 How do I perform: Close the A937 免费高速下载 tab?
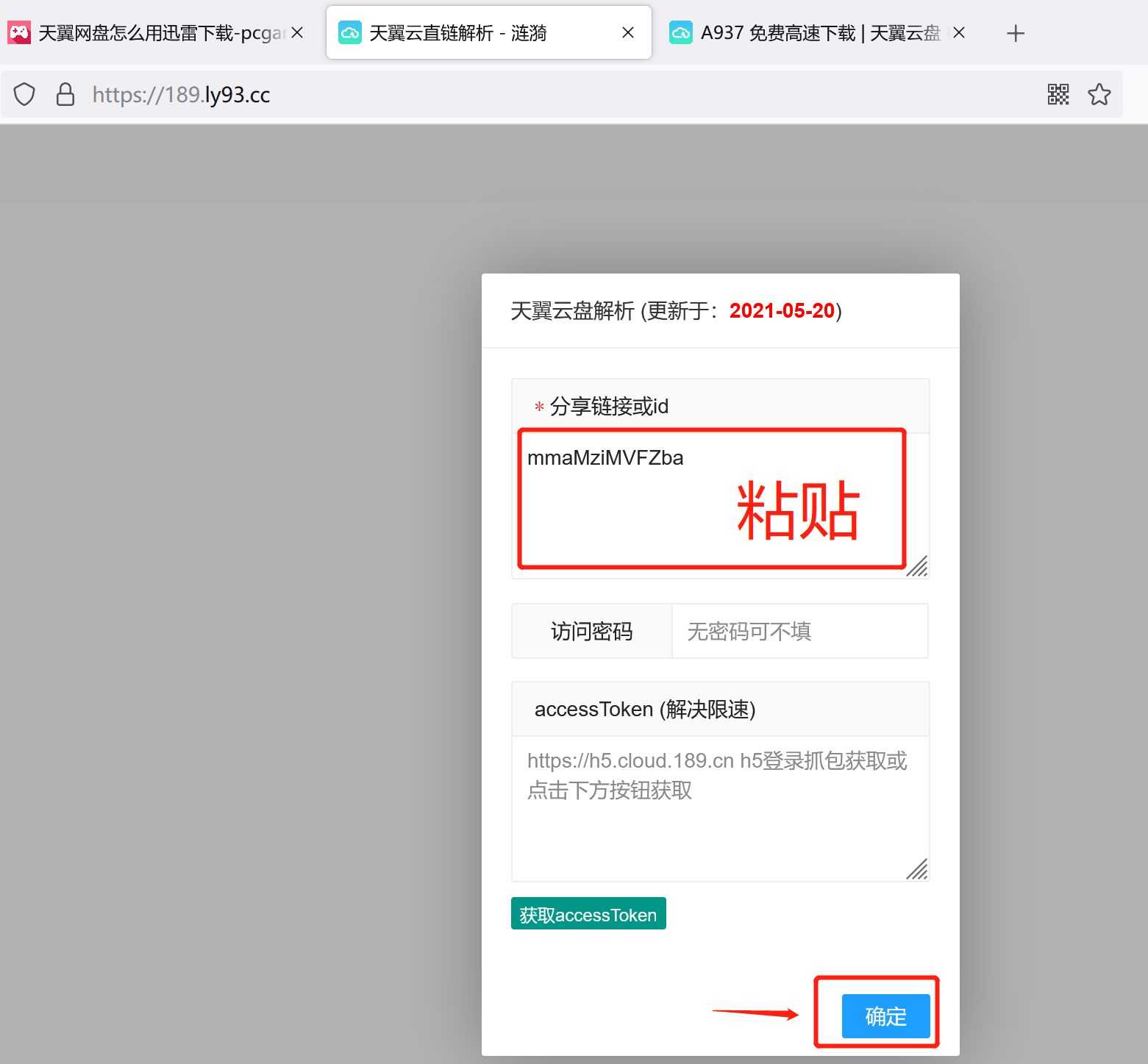tap(959, 32)
